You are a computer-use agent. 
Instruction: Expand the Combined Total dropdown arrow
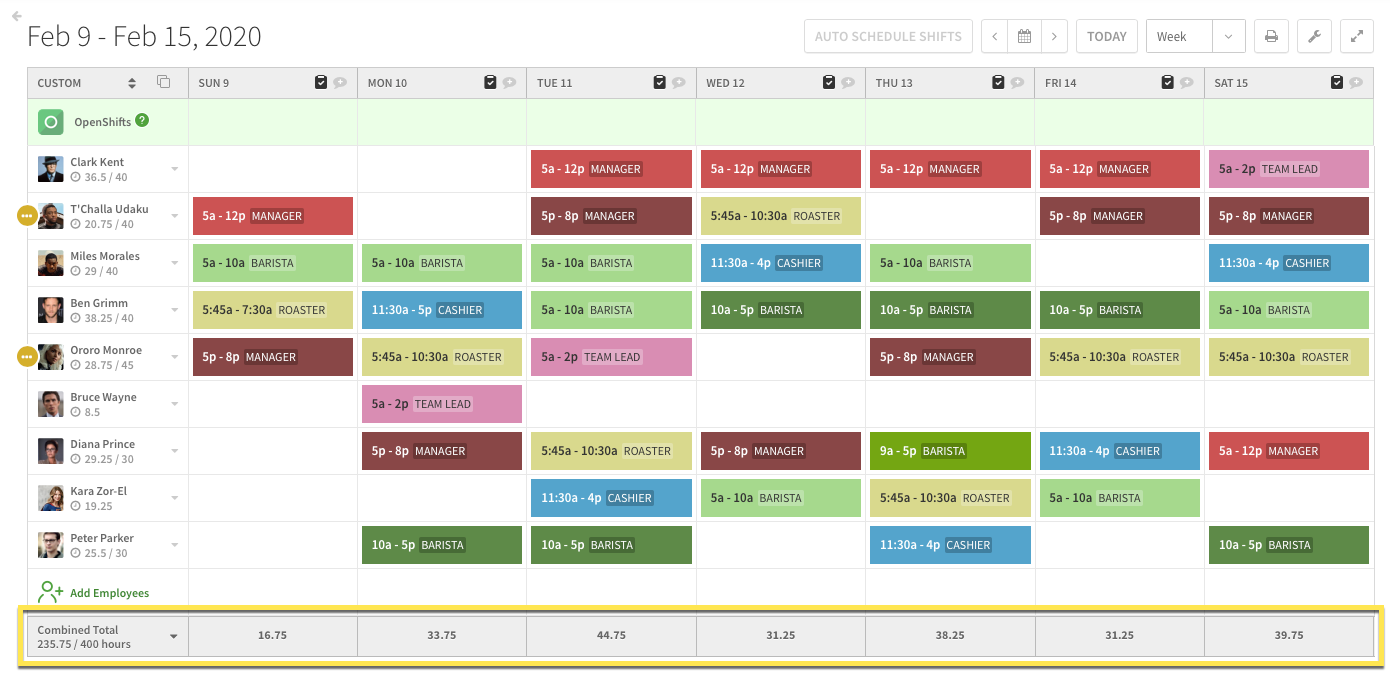174,637
